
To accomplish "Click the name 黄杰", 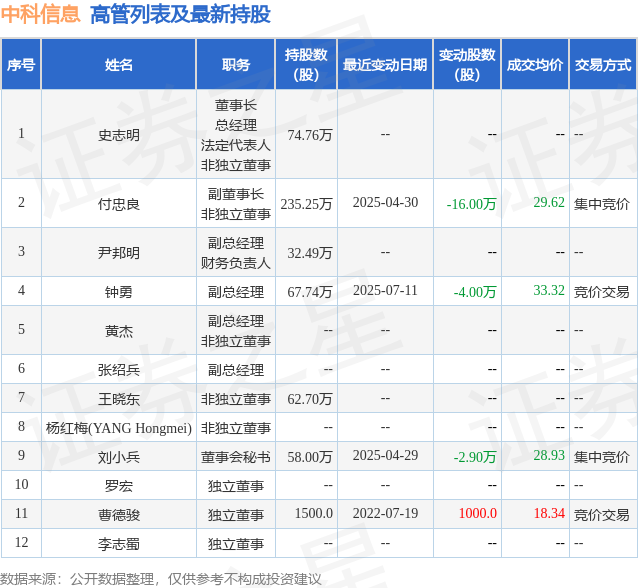I will tap(118, 331).
